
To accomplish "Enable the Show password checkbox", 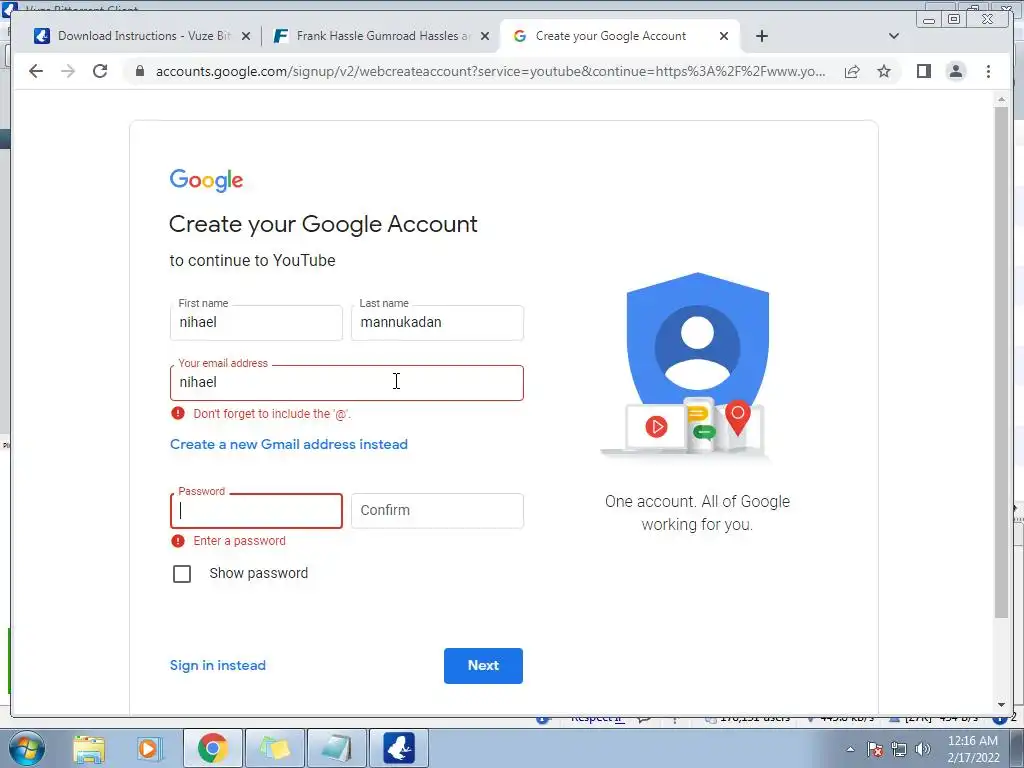I will (x=182, y=573).
